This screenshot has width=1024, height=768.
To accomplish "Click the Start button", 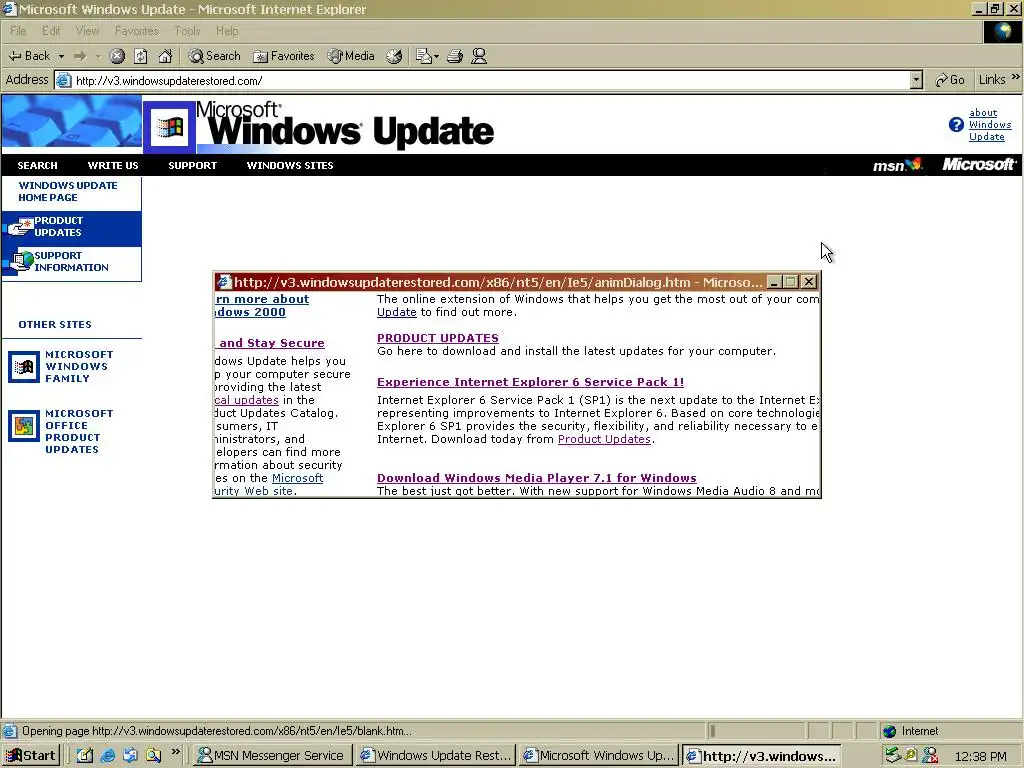I will (x=30, y=756).
